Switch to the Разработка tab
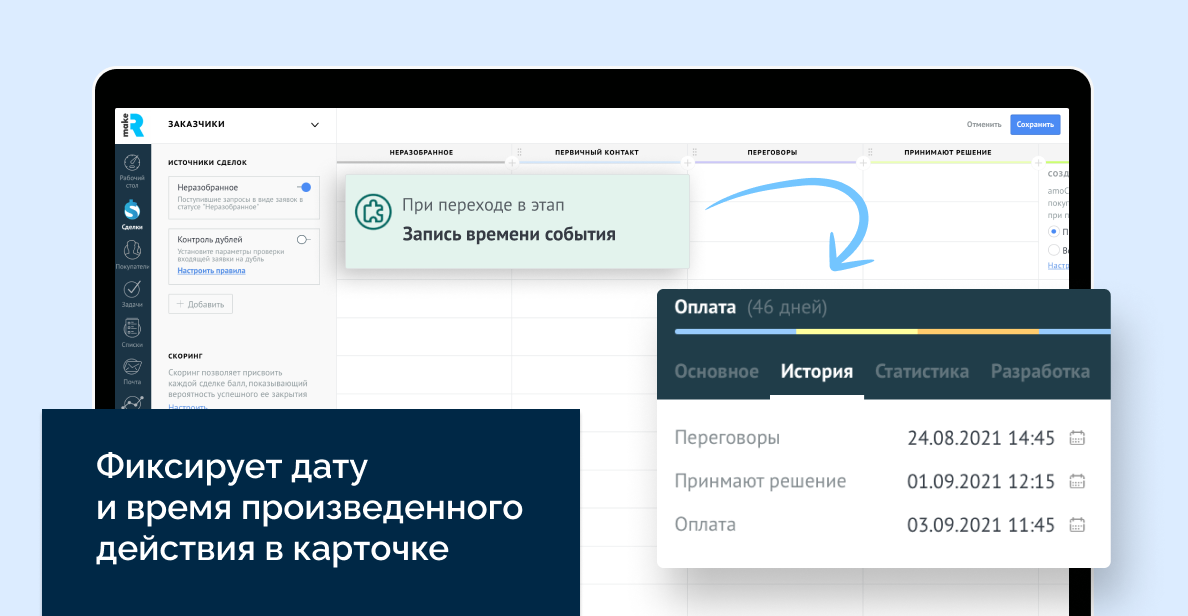 pyautogui.click(x=1040, y=371)
